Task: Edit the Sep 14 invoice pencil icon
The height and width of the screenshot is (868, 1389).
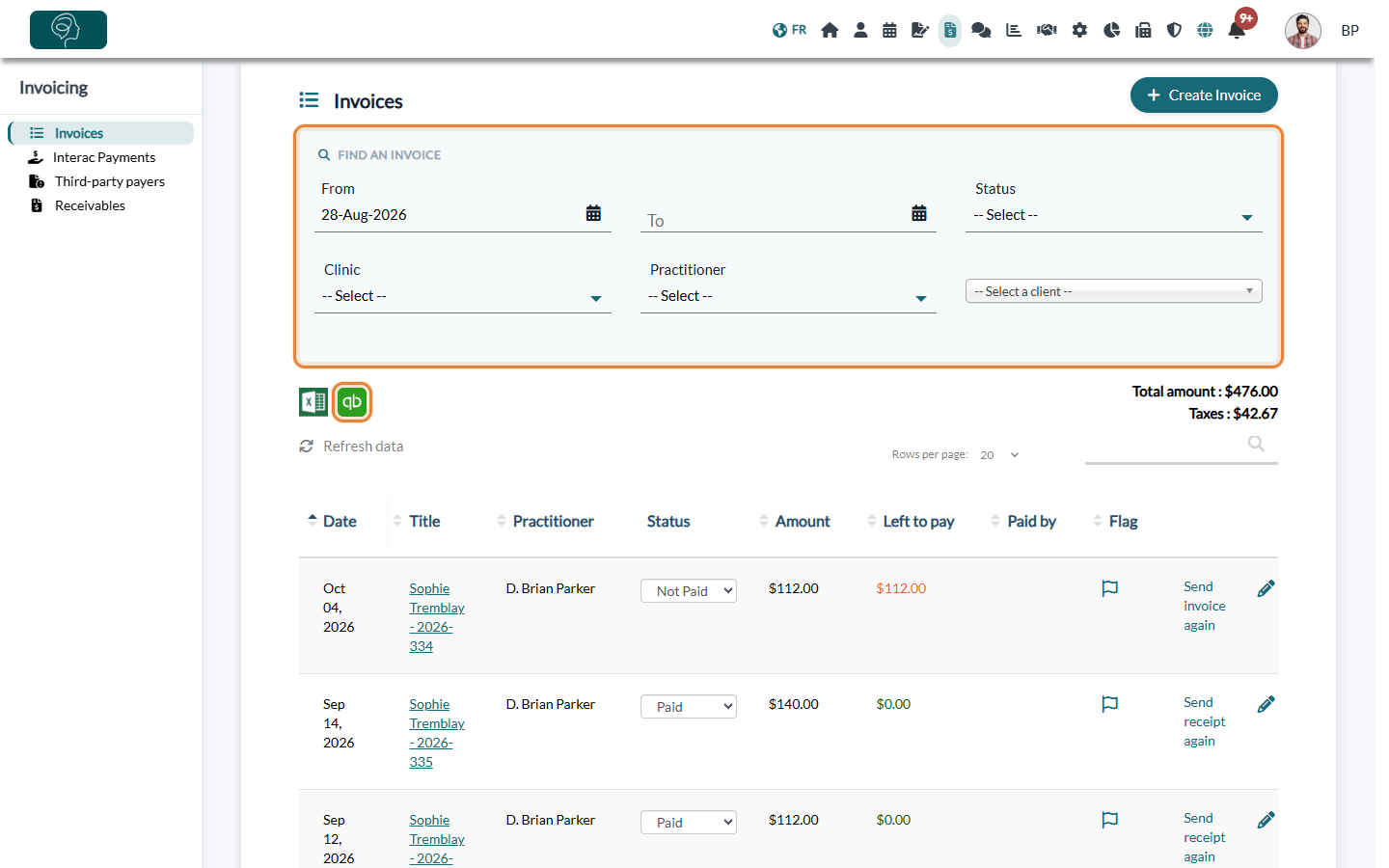Action: pyautogui.click(x=1266, y=704)
